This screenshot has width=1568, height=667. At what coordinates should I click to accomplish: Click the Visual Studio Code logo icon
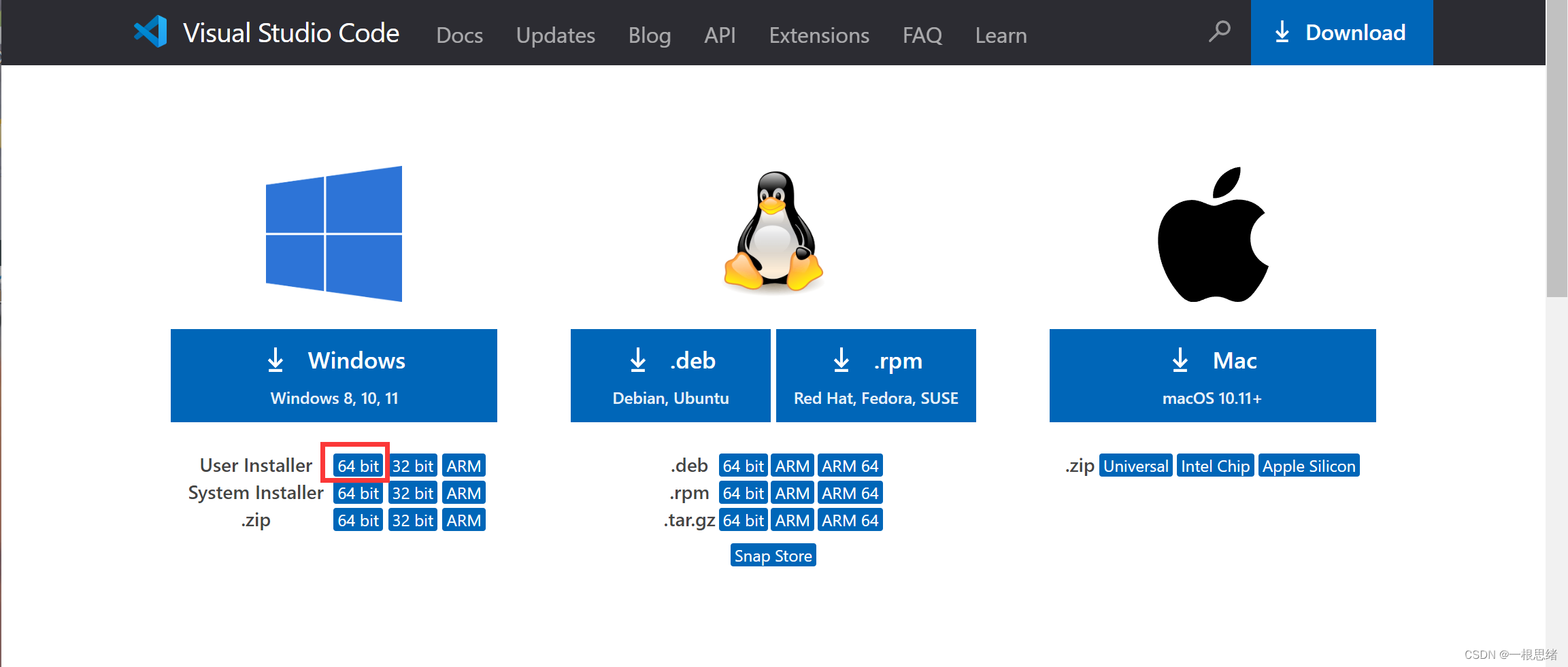pos(150,31)
